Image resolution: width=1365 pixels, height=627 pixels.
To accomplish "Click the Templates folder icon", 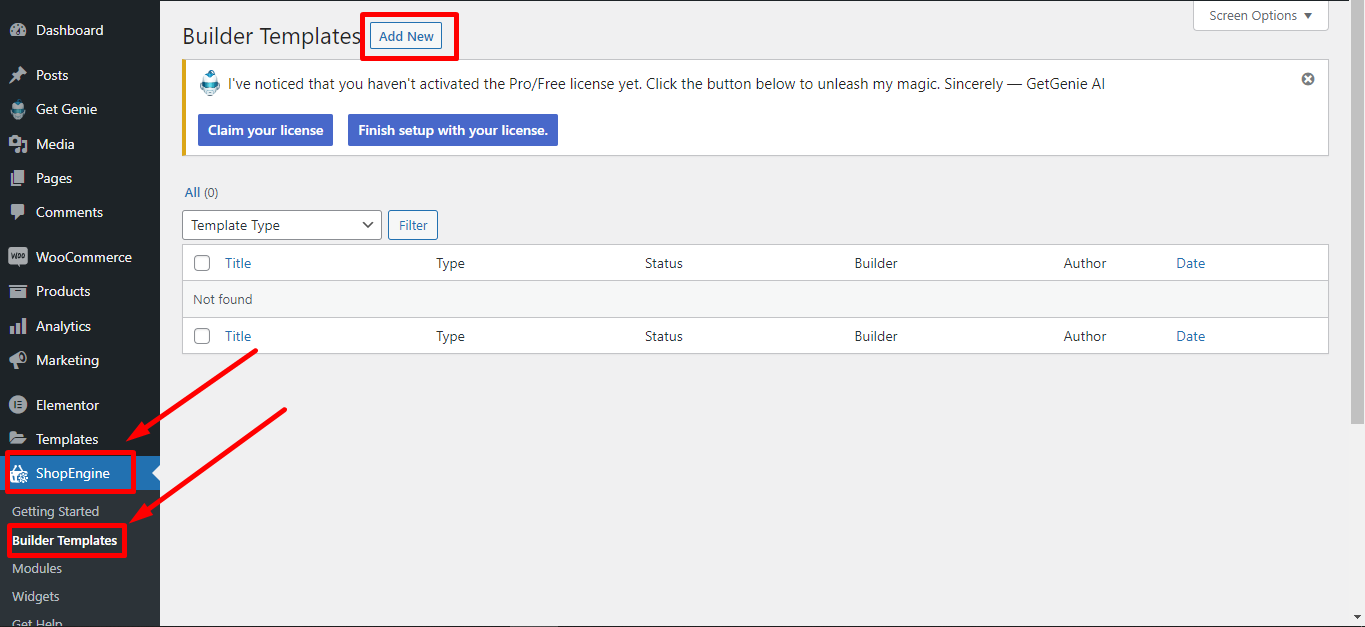I will [x=18, y=439].
